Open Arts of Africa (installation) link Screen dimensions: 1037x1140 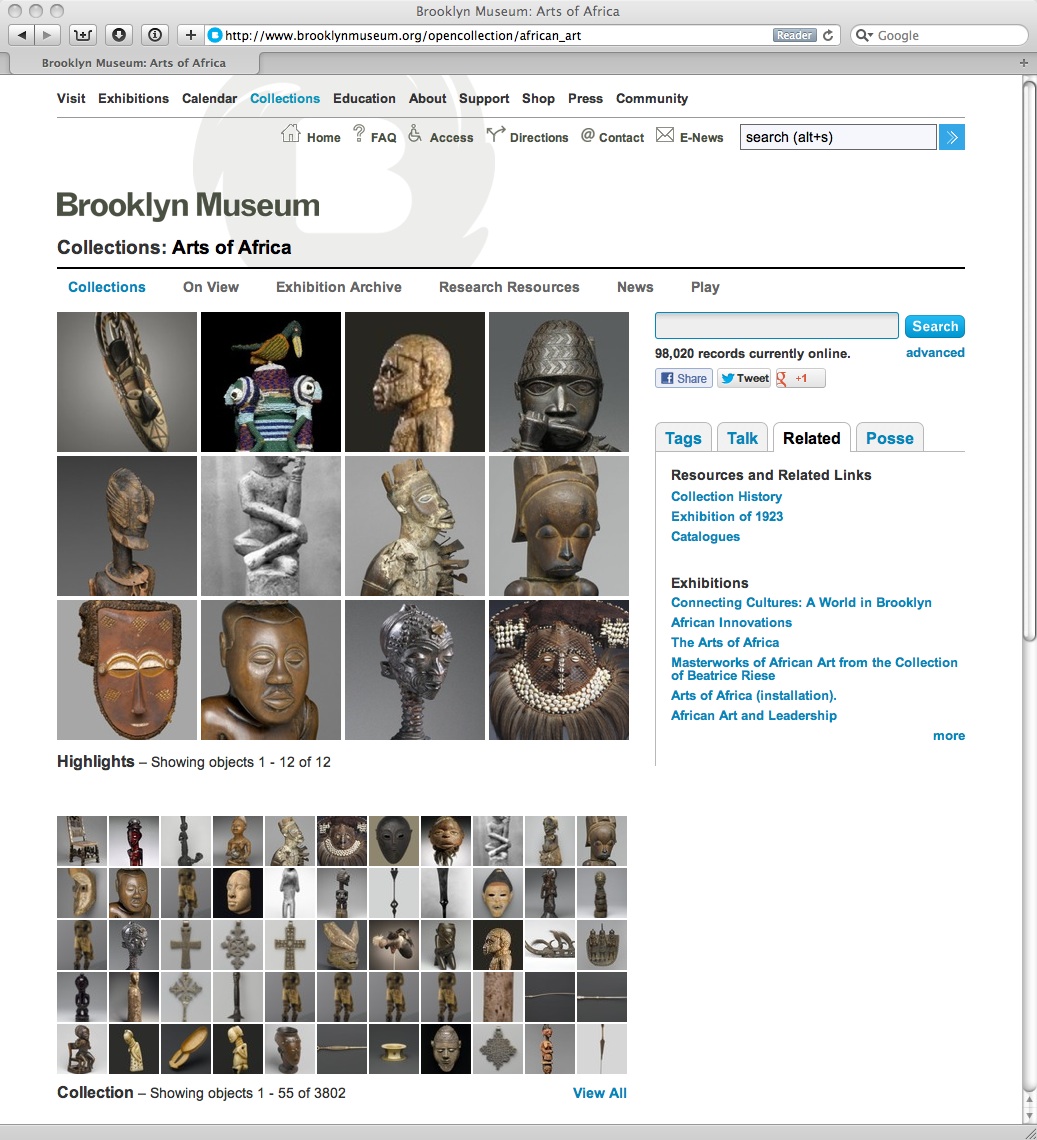point(753,696)
